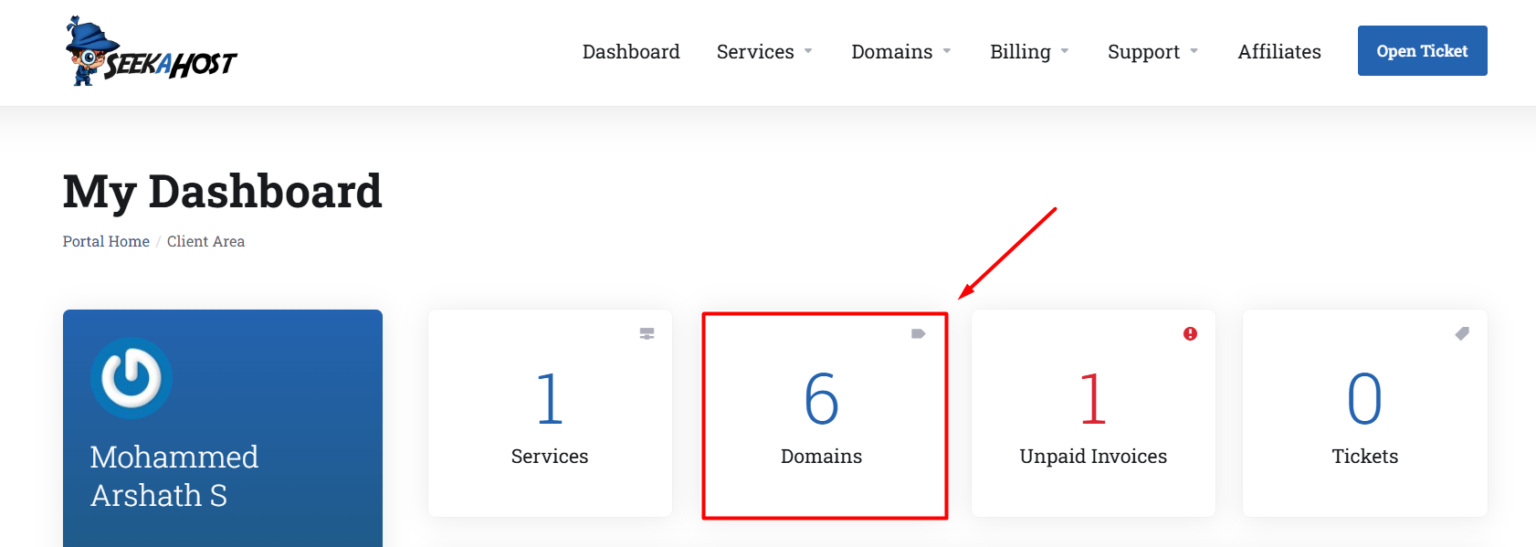1536x547 pixels.
Task: Click the tag icon on Domains card
Action: (918, 334)
